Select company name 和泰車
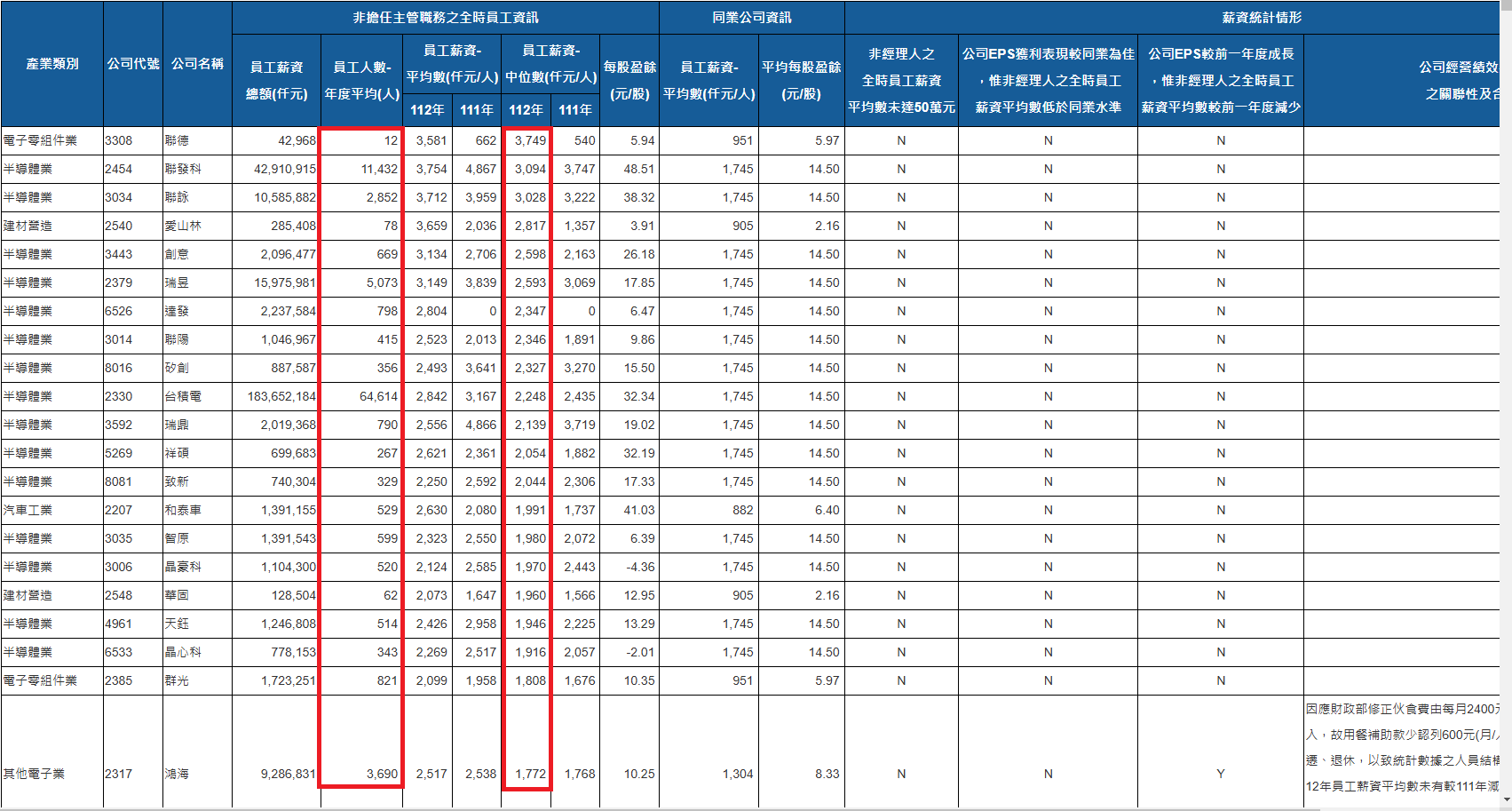1512x811 pixels. pos(183,510)
